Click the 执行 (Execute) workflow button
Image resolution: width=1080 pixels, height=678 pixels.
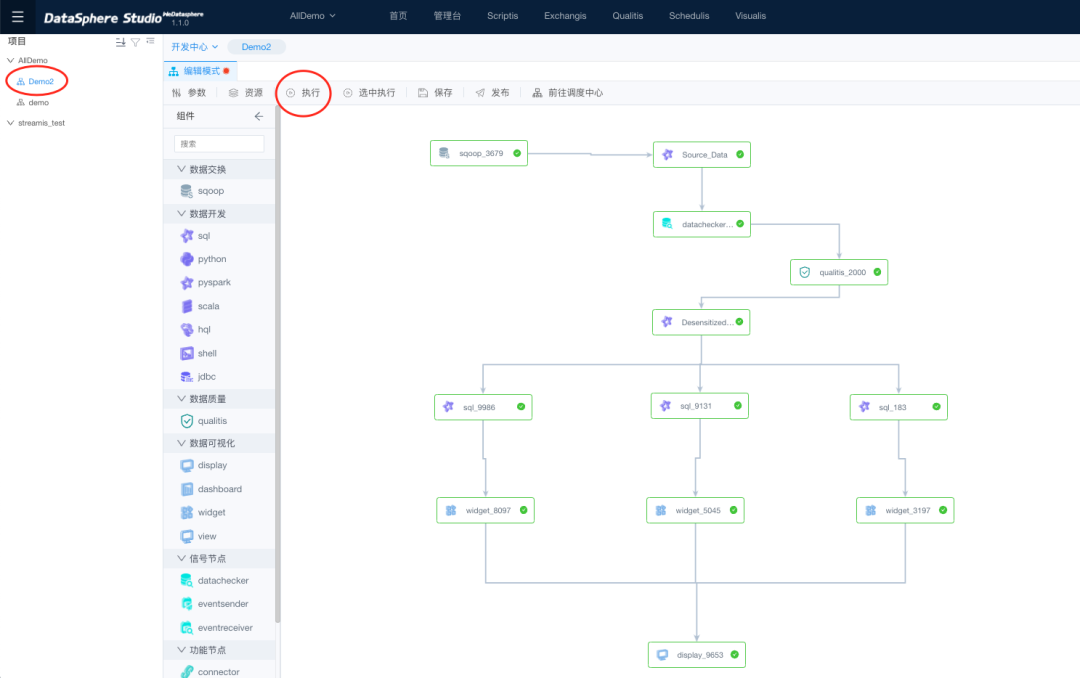pyautogui.click(x=303, y=93)
